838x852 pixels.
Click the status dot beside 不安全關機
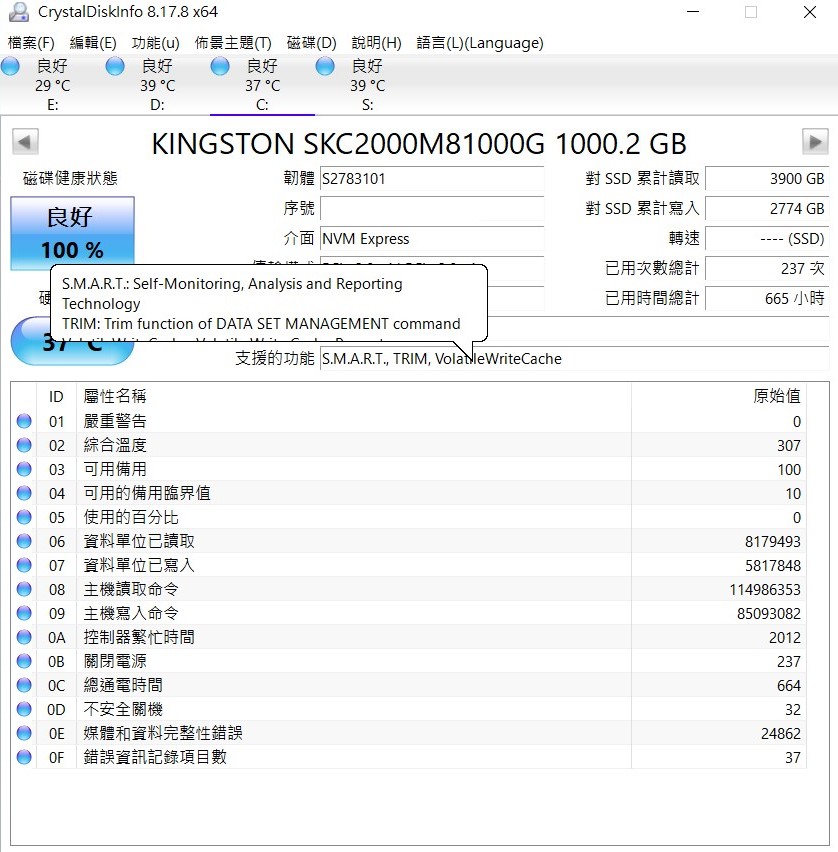tap(22, 709)
